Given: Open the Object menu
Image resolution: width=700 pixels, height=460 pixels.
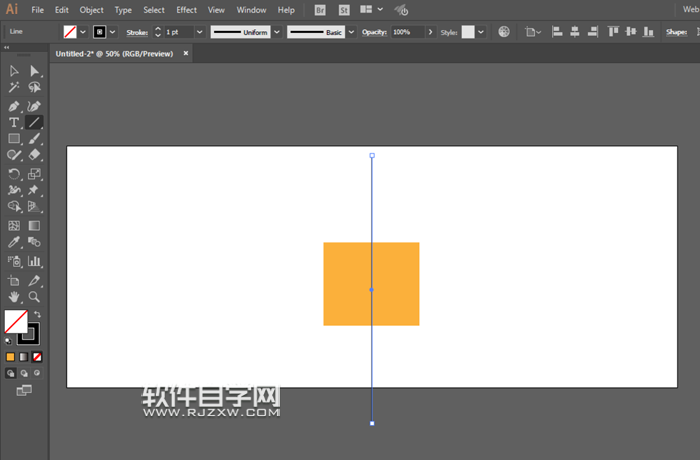Looking at the screenshot, I should click(91, 10).
